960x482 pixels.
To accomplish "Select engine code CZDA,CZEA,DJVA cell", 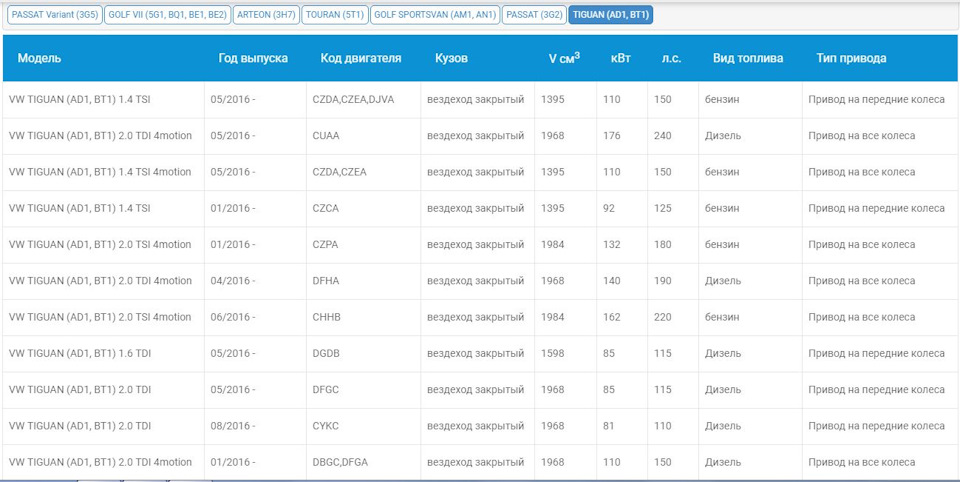I will coord(353,99).
